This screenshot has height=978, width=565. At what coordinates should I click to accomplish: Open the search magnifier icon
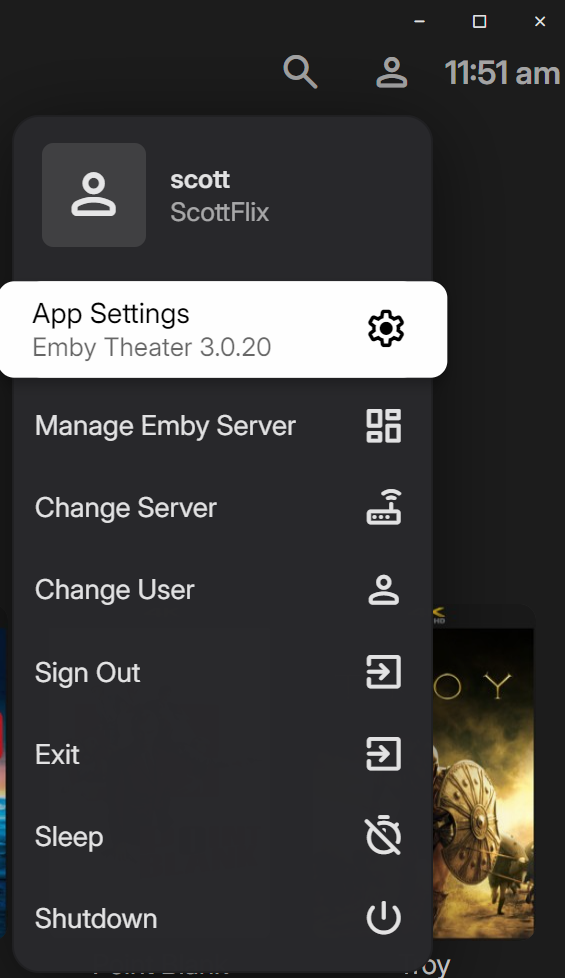click(301, 72)
